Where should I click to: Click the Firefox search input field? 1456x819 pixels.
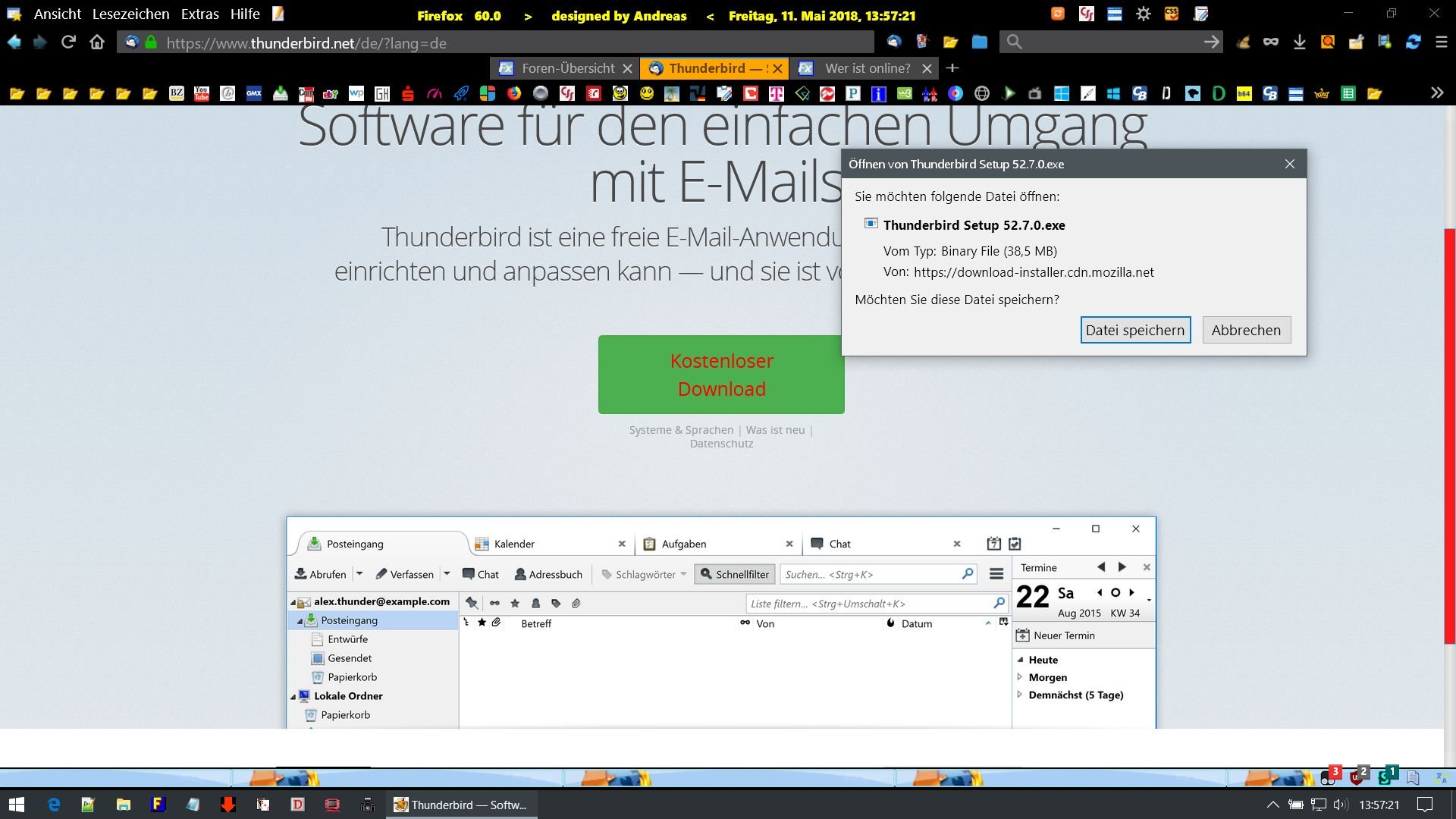pos(1107,42)
